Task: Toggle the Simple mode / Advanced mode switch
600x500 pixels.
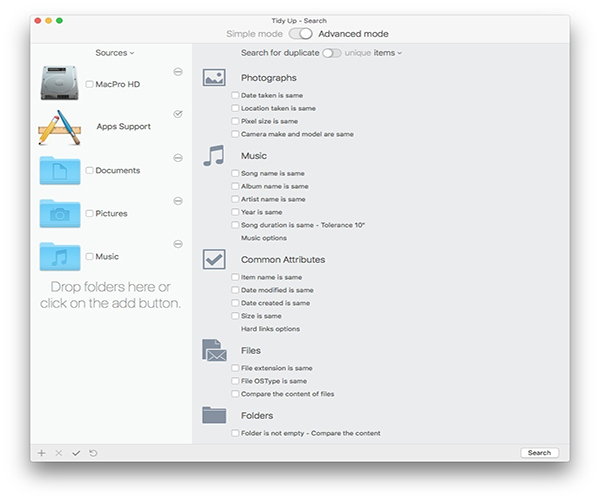Action: pos(300,34)
